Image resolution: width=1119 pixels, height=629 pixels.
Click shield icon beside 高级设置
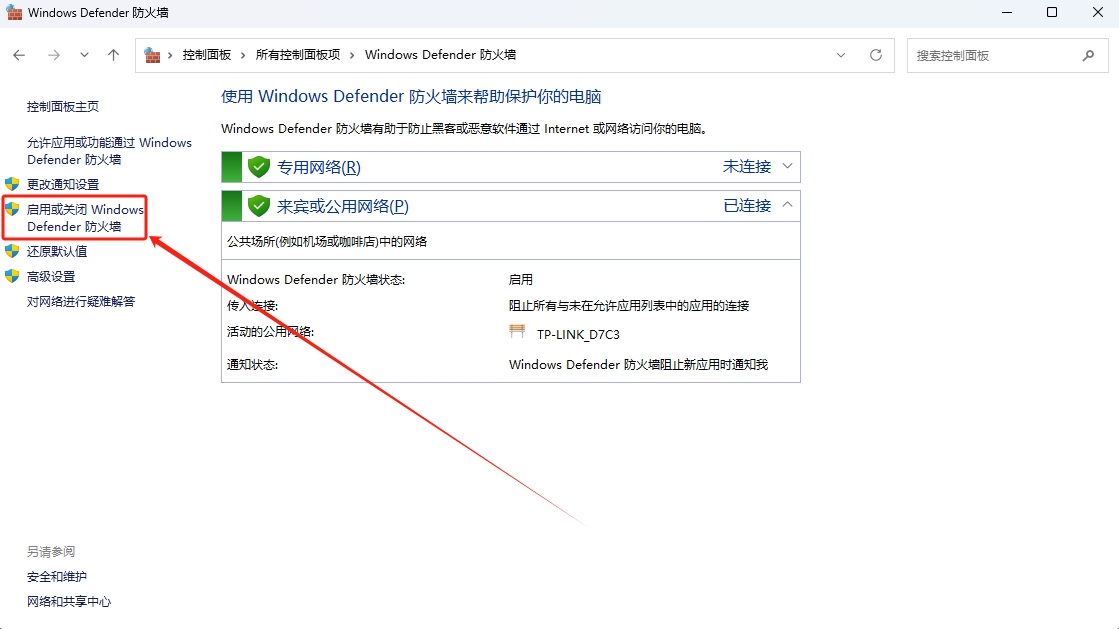12,276
